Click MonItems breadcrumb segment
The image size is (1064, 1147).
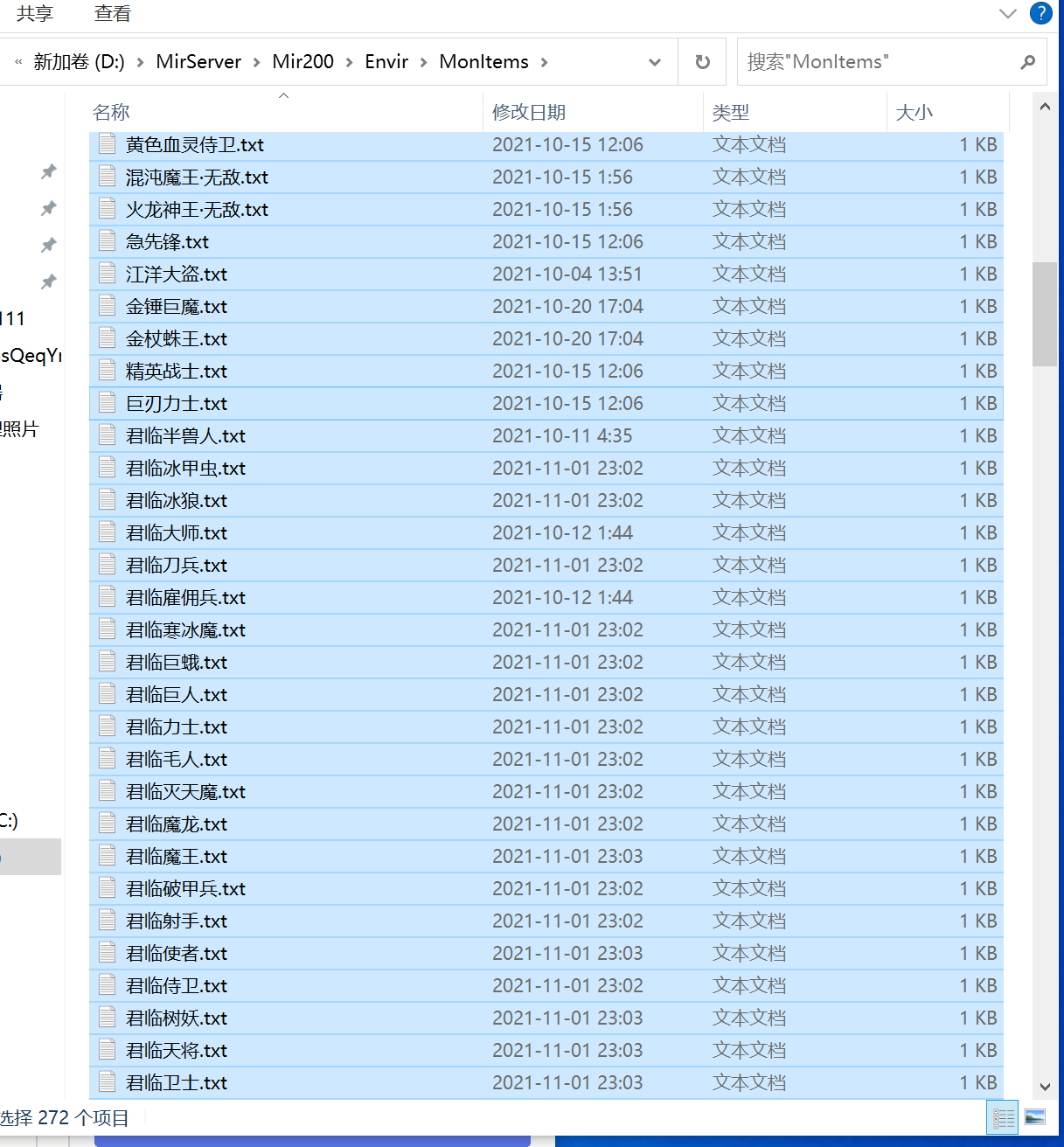483,62
